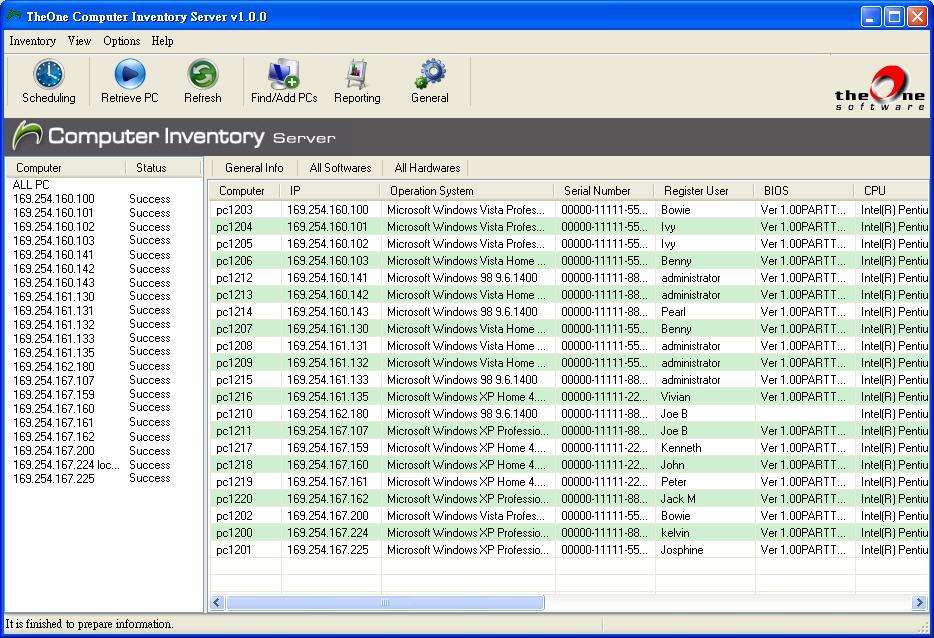
Task: Select 169.254.161.130 in the left list
Action: [x=54, y=297]
